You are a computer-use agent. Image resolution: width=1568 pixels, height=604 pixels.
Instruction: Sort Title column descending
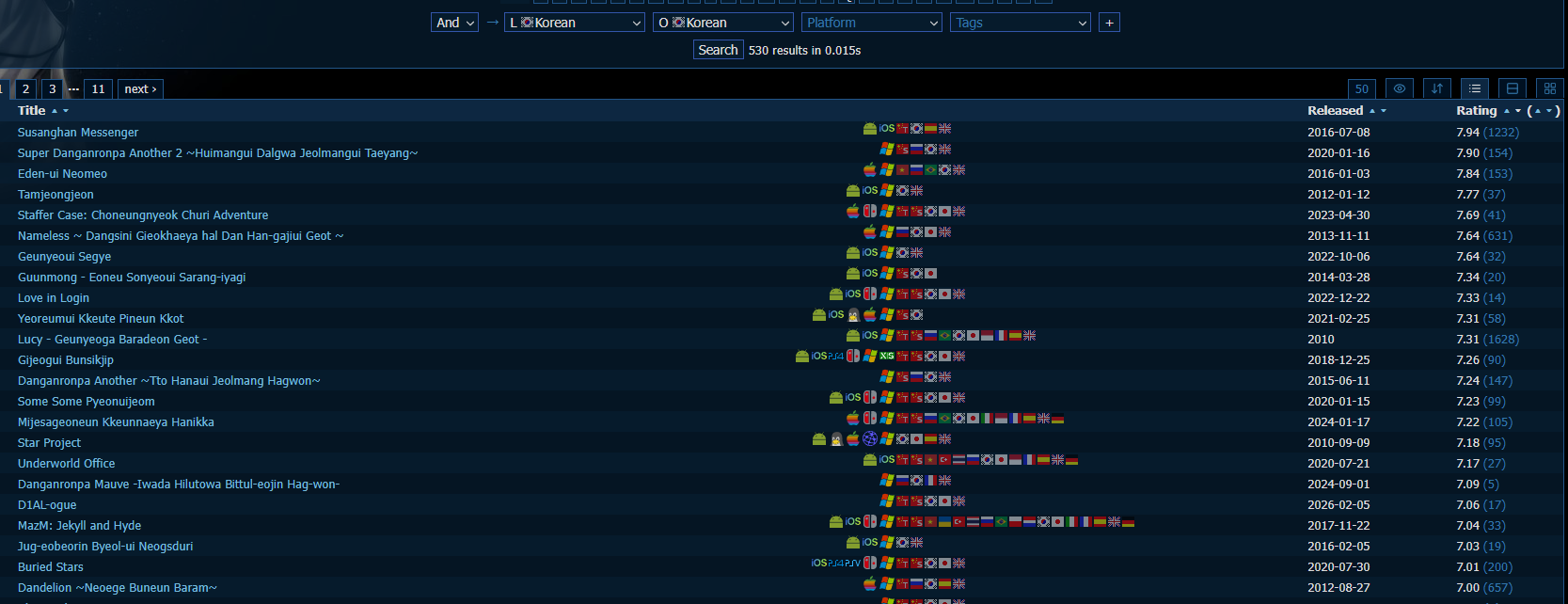point(66,111)
